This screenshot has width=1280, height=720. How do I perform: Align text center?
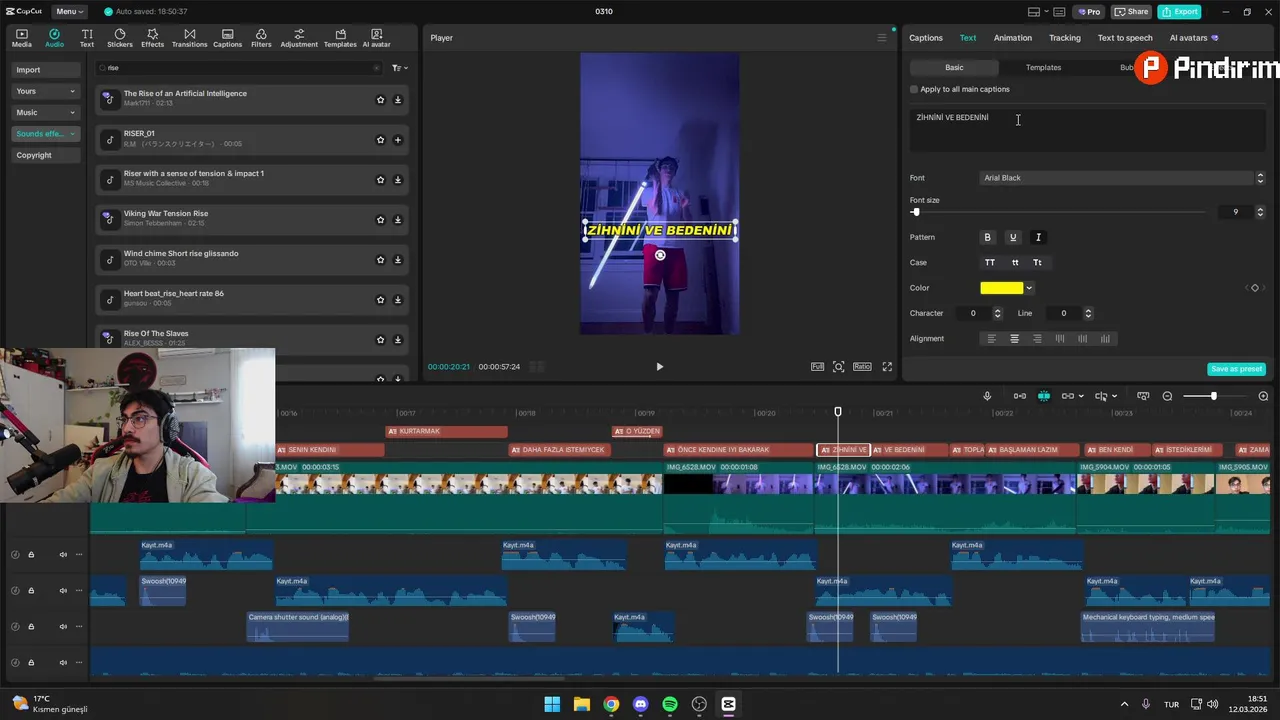point(1014,339)
